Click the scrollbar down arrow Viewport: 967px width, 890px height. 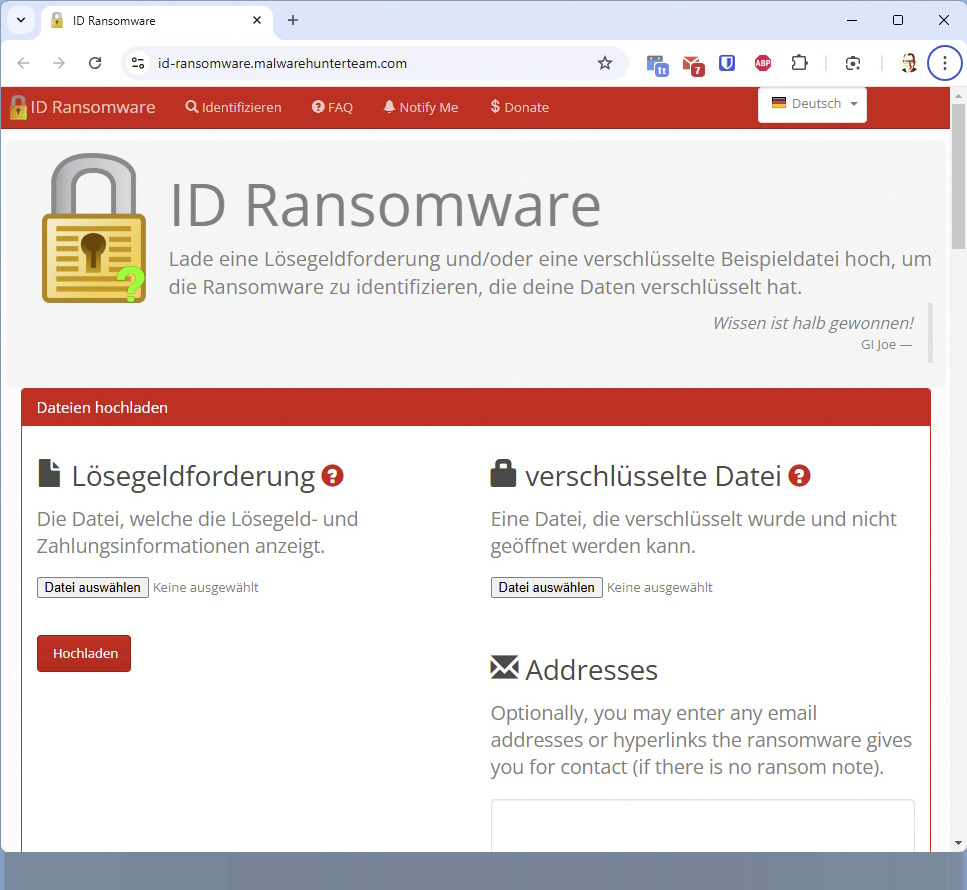click(x=958, y=843)
